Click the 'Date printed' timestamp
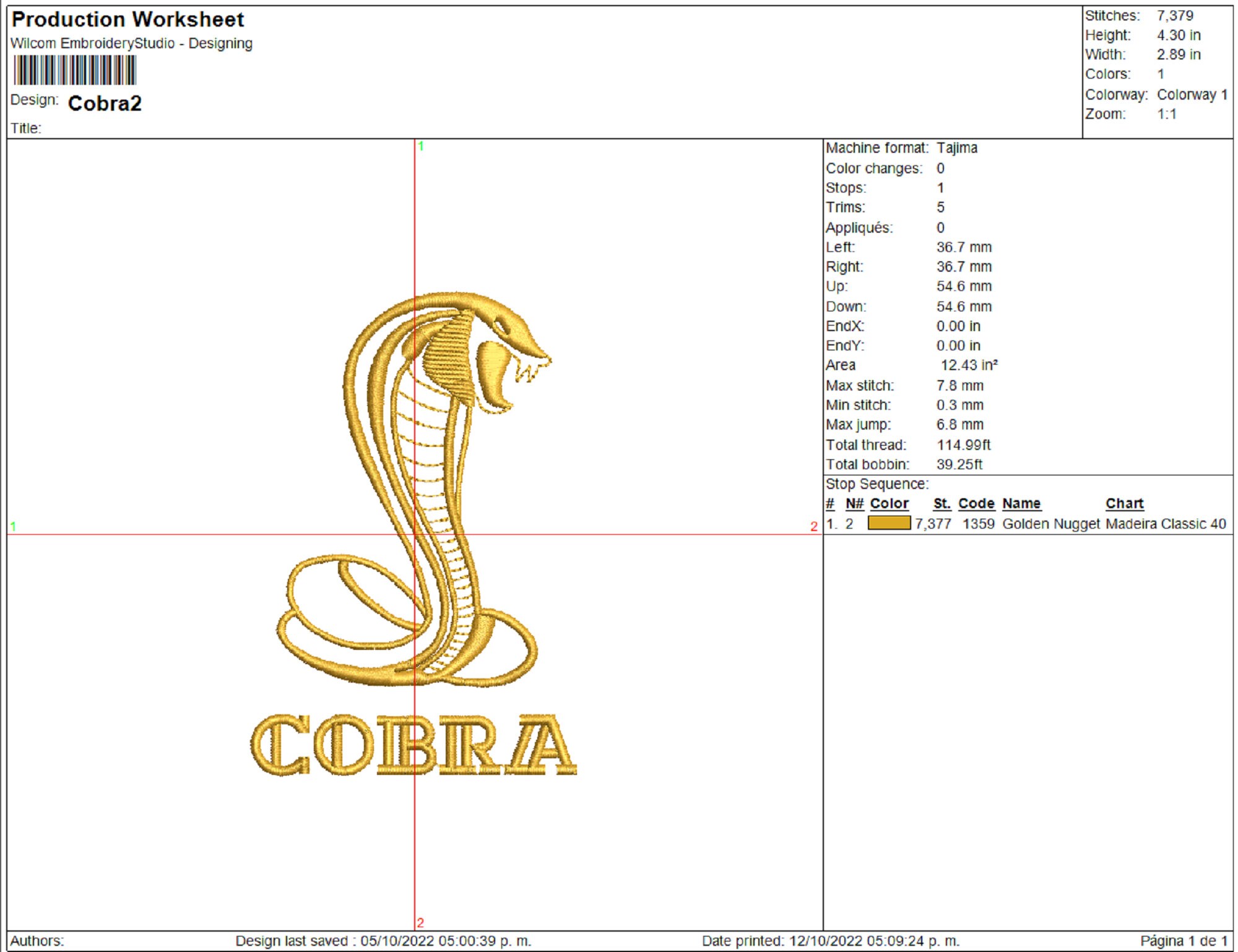The height and width of the screenshot is (952, 1238). coord(831,941)
